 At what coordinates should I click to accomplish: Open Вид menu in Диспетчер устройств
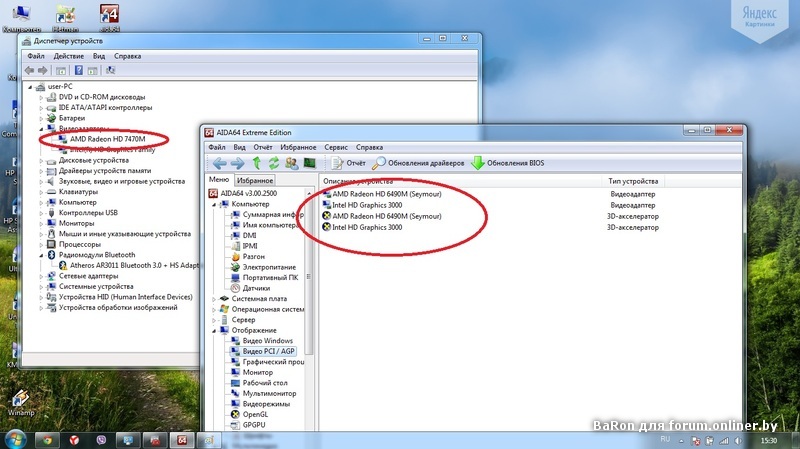99,56
